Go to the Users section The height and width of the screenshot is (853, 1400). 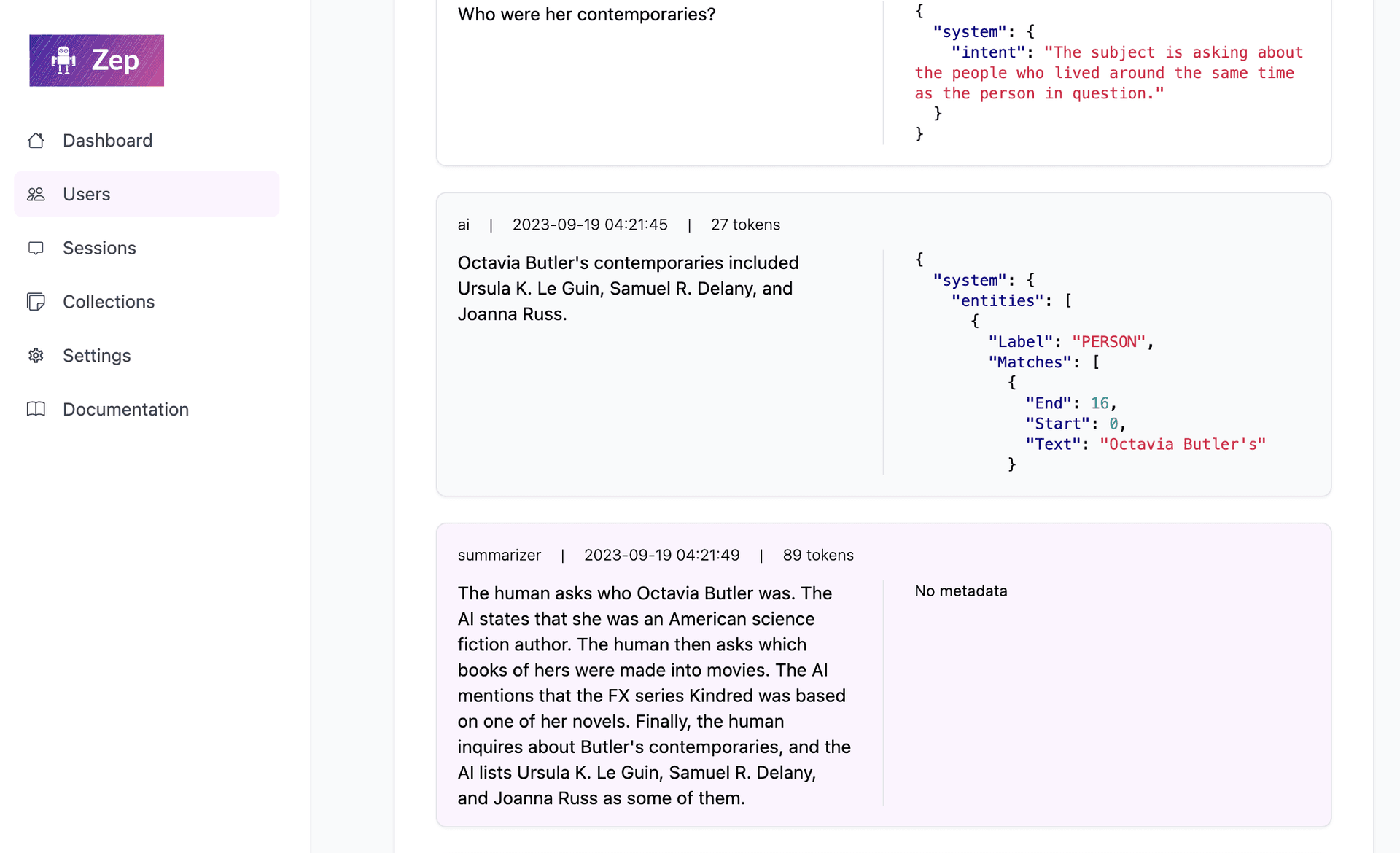87,194
